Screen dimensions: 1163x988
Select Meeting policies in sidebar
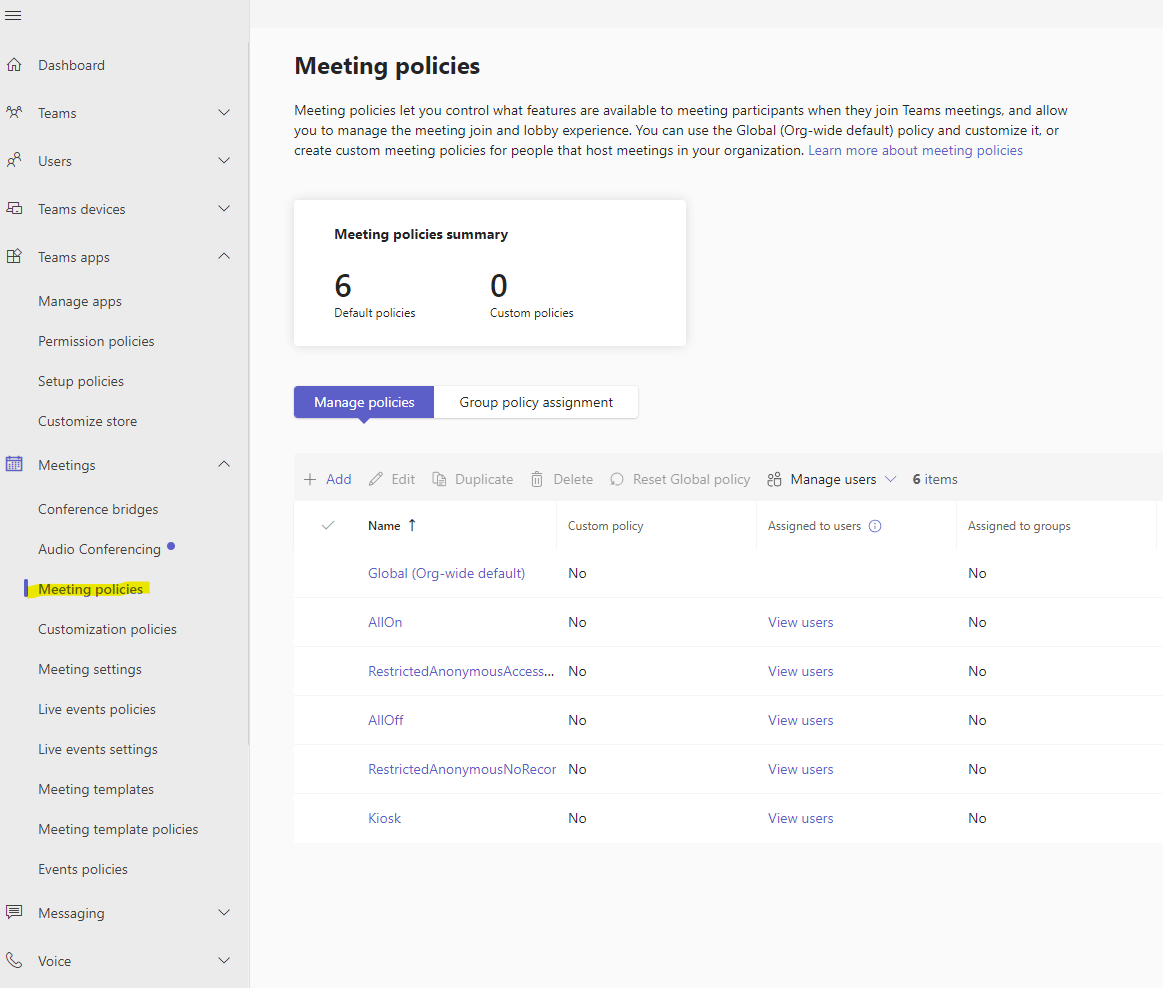[x=90, y=589]
